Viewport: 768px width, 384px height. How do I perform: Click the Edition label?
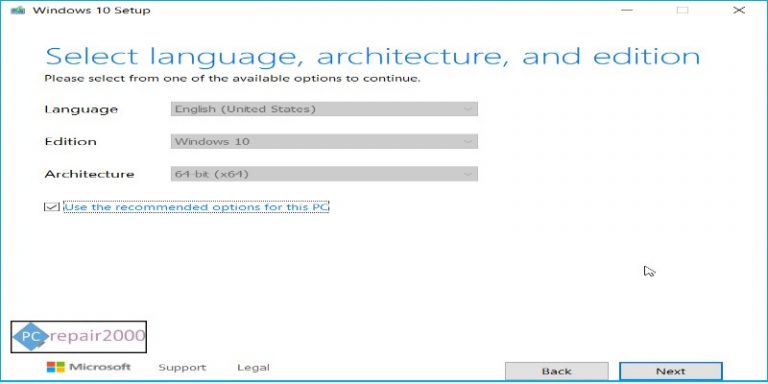point(71,142)
